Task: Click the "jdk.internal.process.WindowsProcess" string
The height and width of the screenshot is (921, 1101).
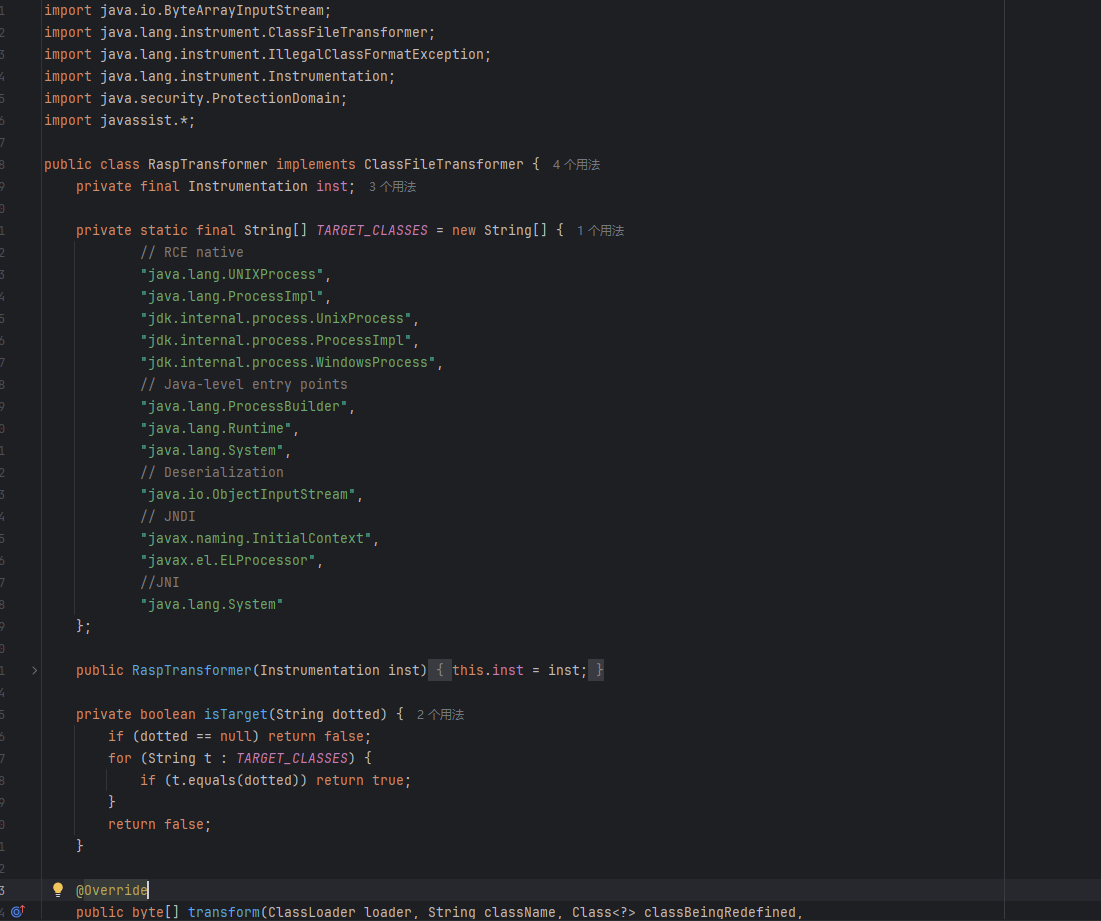Action: (x=289, y=362)
